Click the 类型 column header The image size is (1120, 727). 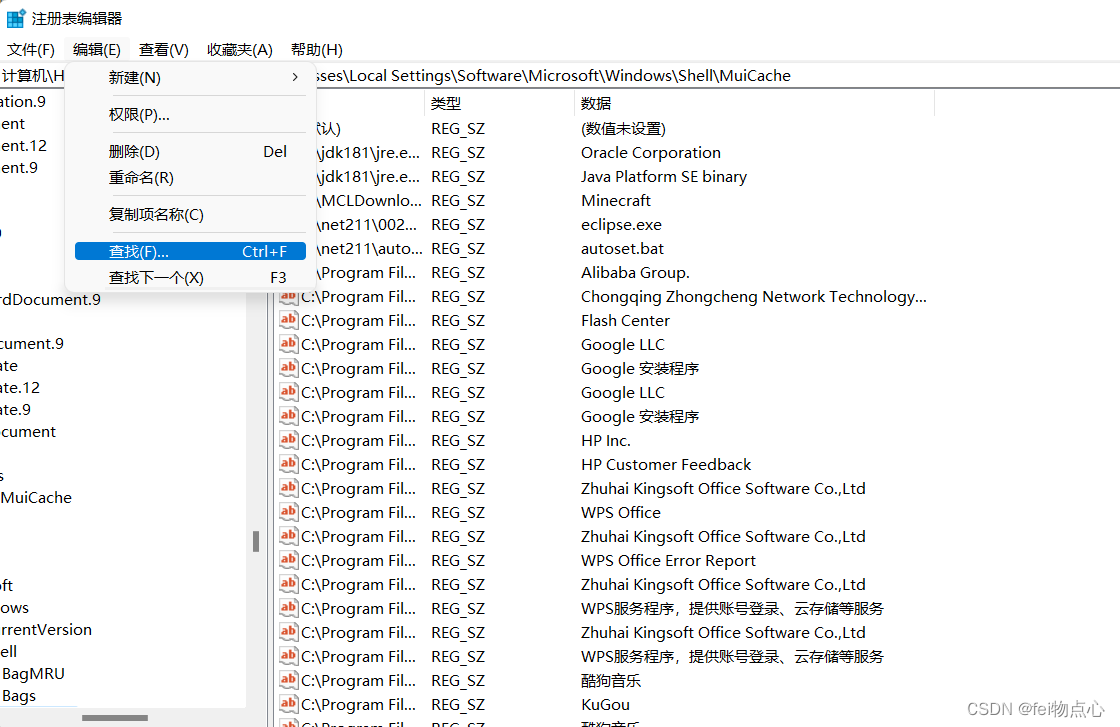[x=499, y=104]
